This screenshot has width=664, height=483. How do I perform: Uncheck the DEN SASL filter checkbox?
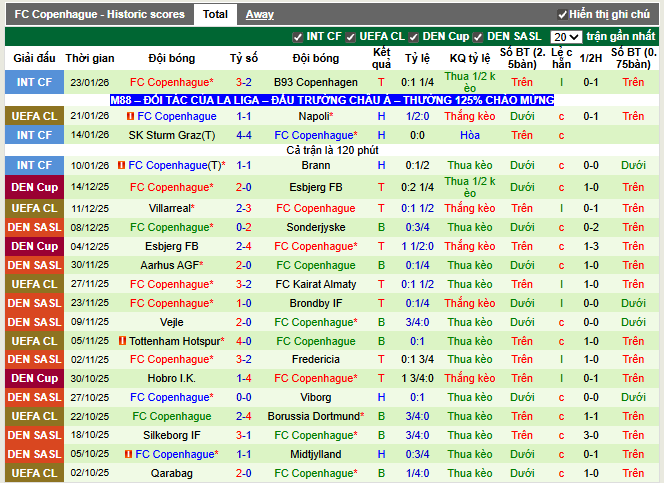click(x=478, y=37)
